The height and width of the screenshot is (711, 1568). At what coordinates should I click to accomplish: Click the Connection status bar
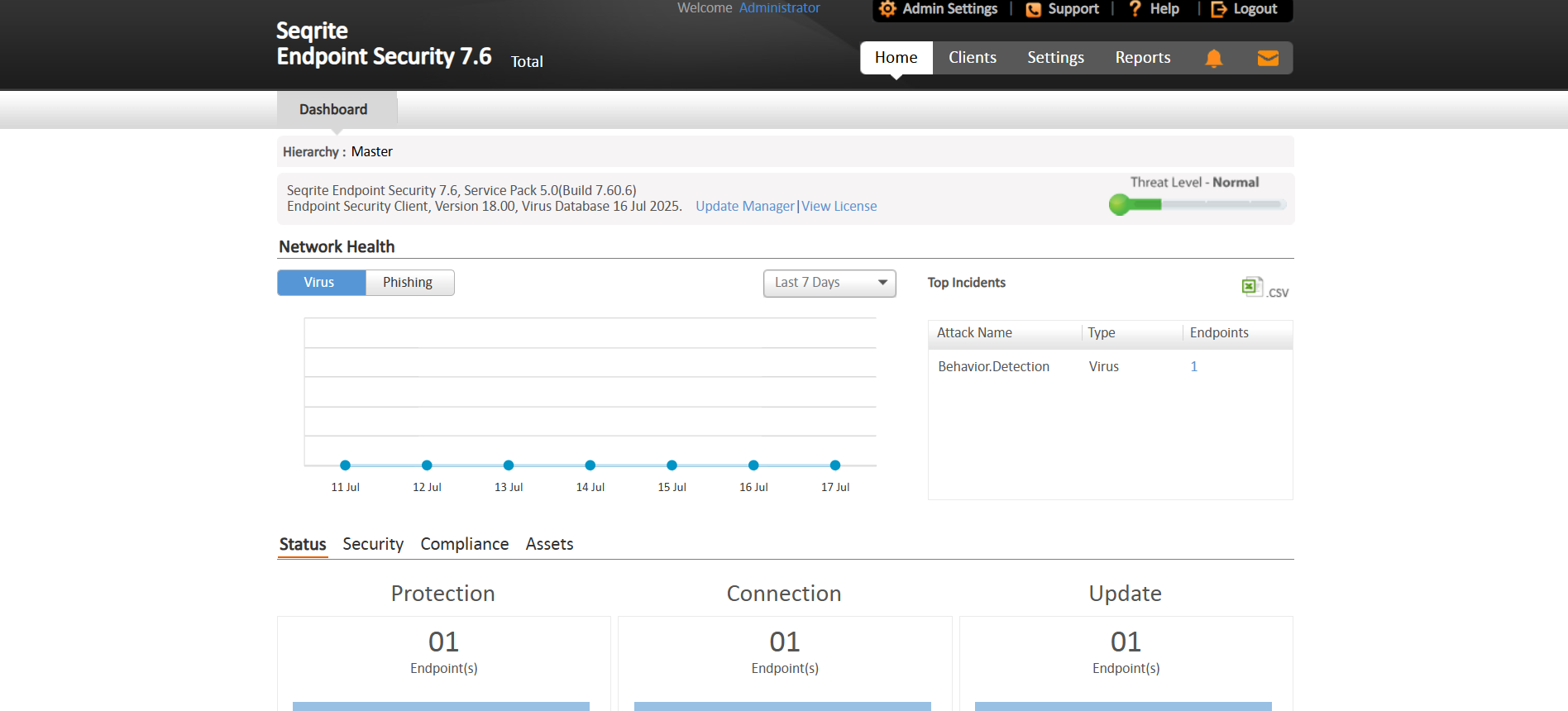(782, 707)
